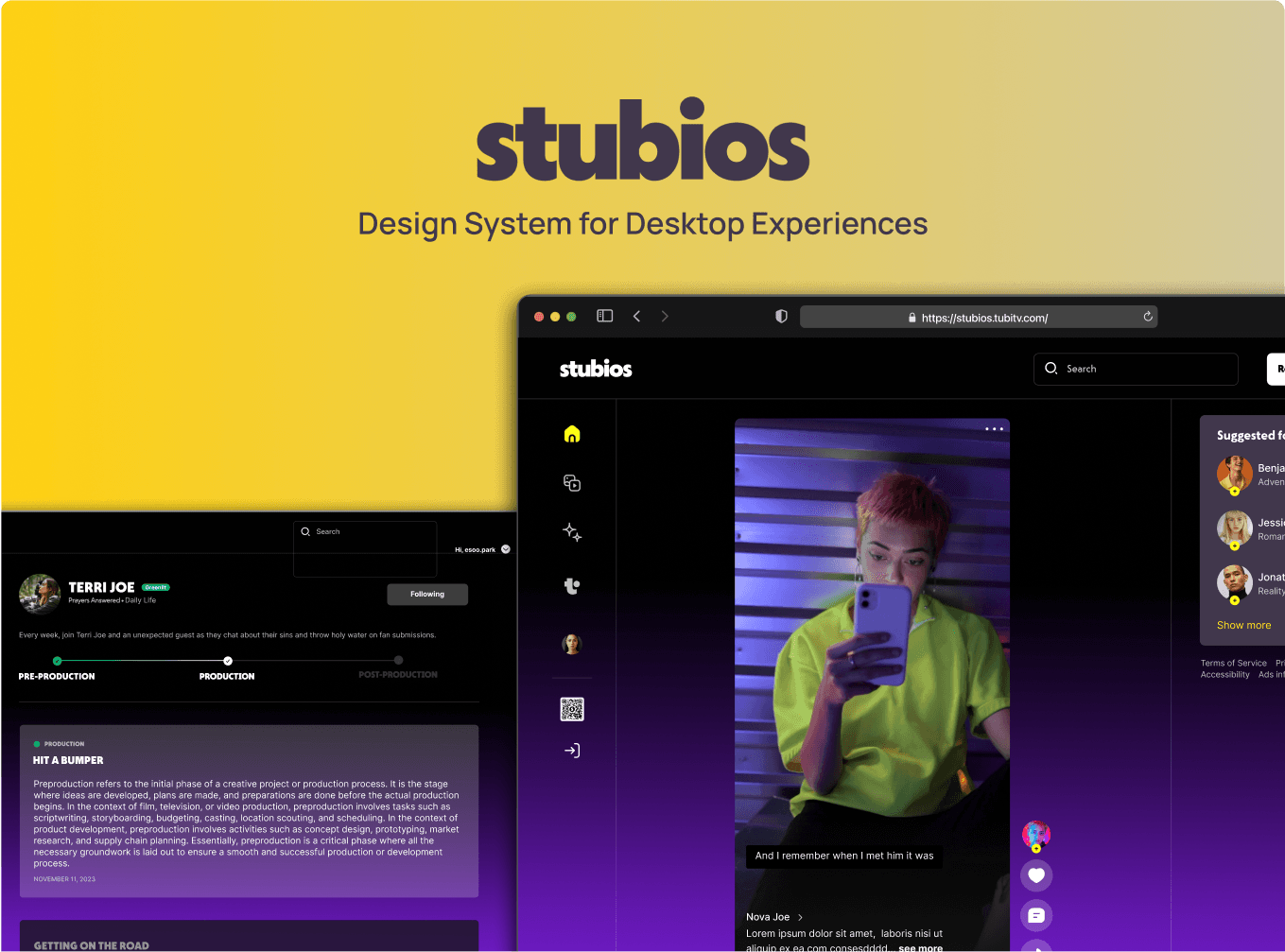Open comments with the chat bubble icon
Viewport: 1285px width, 952px height.
click(1036, 915)
